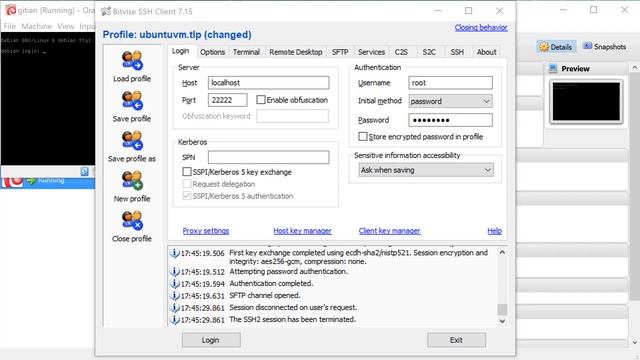Open the Services tab
640x360 pixels.
pyautogui.click(x=371, y=52)
